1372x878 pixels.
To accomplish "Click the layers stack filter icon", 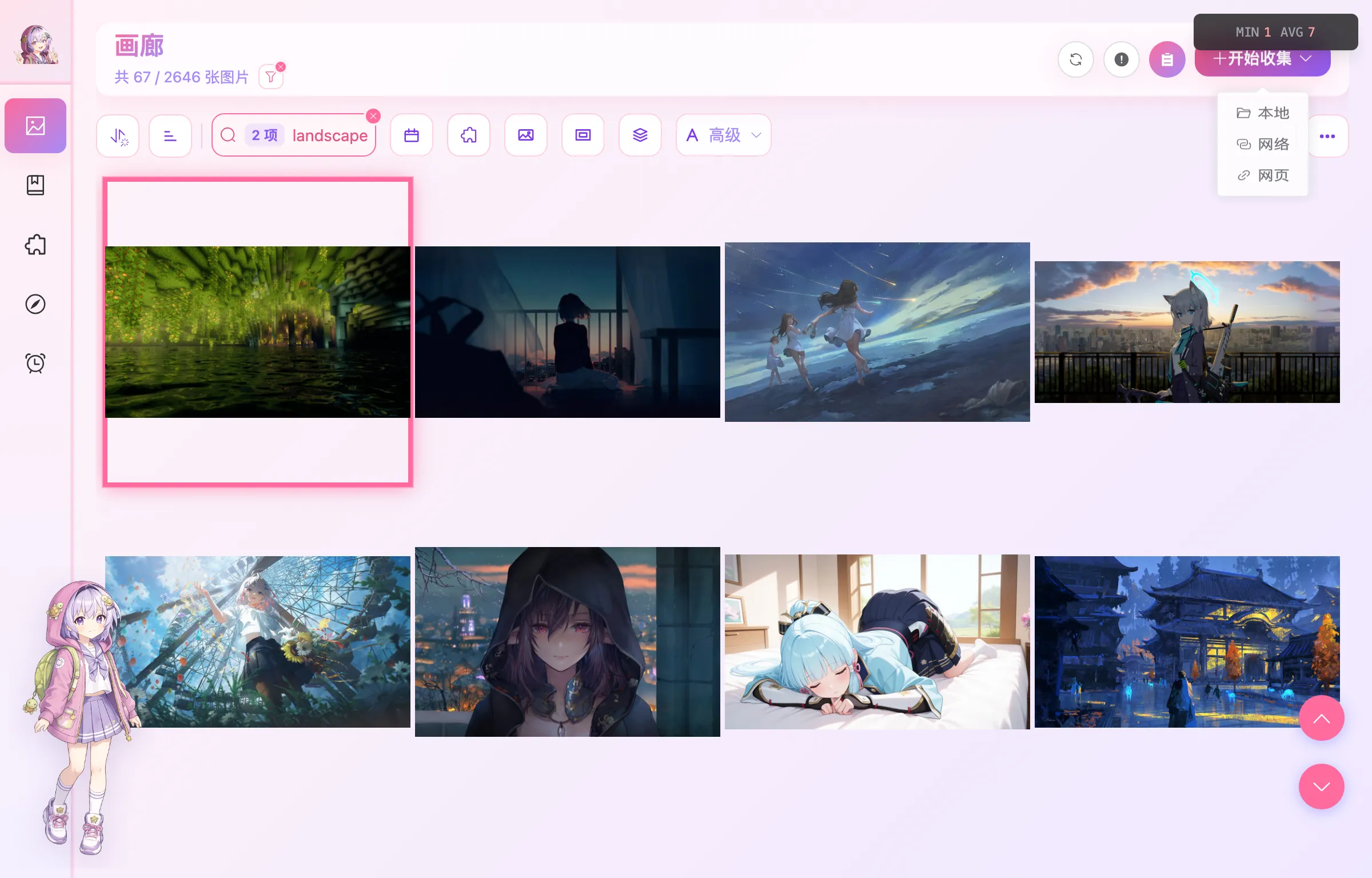I will click(x=640, y=135).
